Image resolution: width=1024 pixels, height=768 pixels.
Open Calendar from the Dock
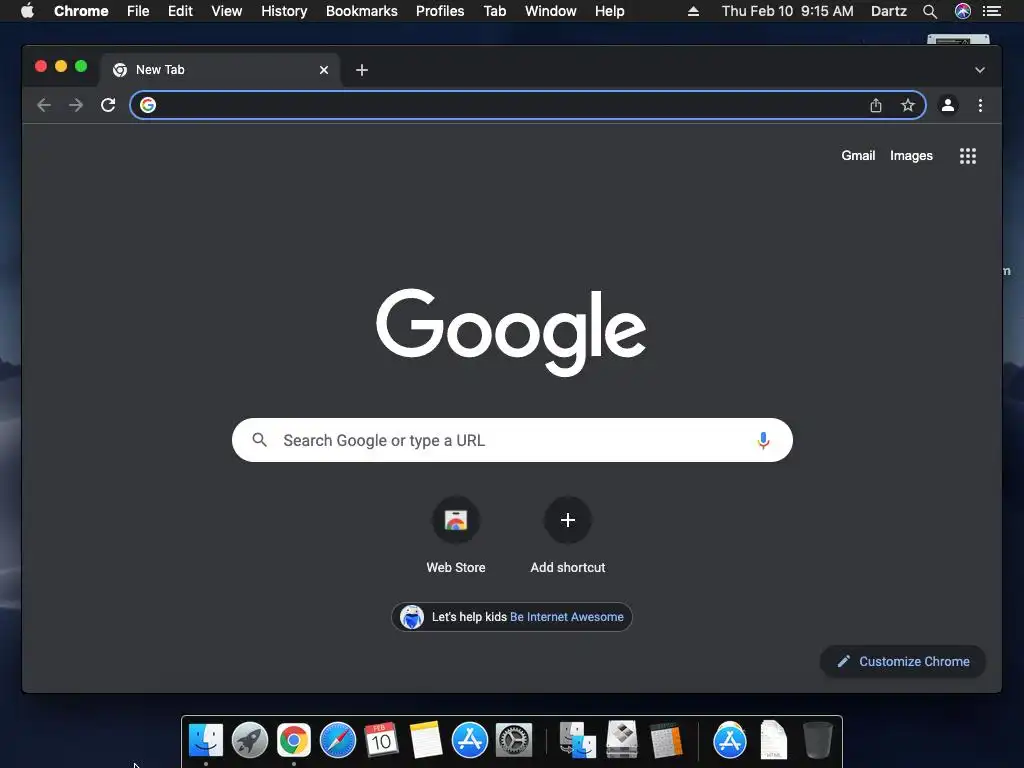click(x=381, y=741)
